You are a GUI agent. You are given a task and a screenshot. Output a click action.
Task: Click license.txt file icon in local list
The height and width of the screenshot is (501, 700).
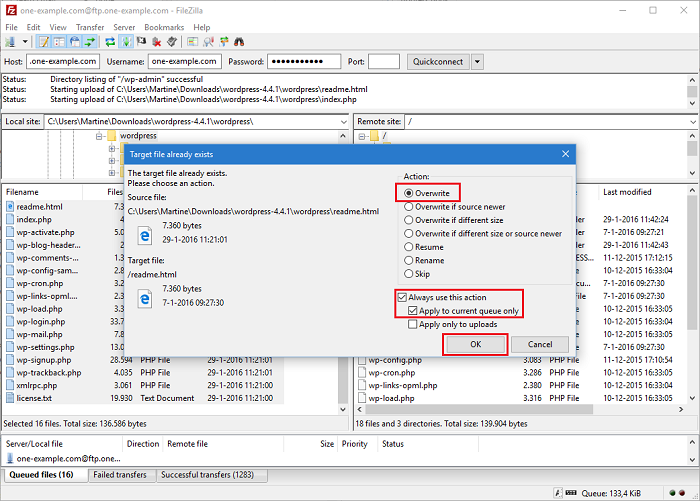tap(10, 398)
